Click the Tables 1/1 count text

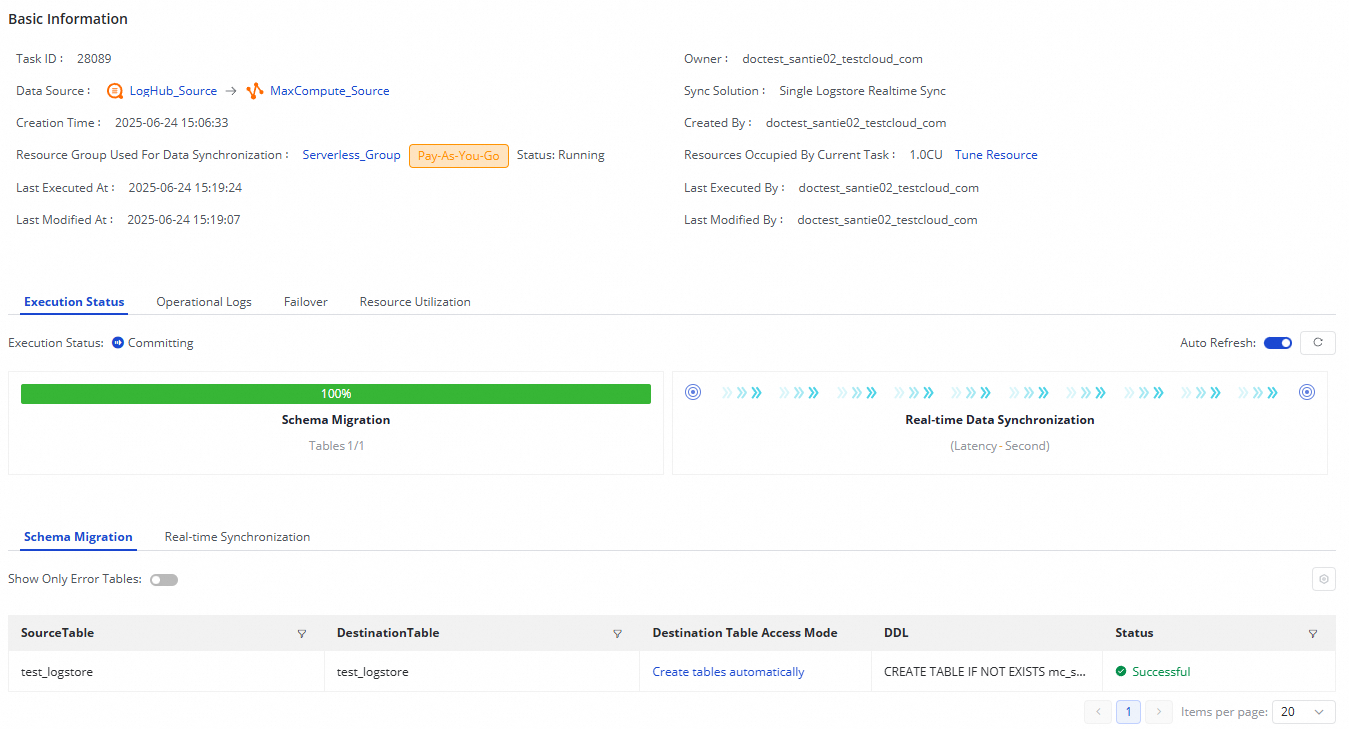click(336, 445)
